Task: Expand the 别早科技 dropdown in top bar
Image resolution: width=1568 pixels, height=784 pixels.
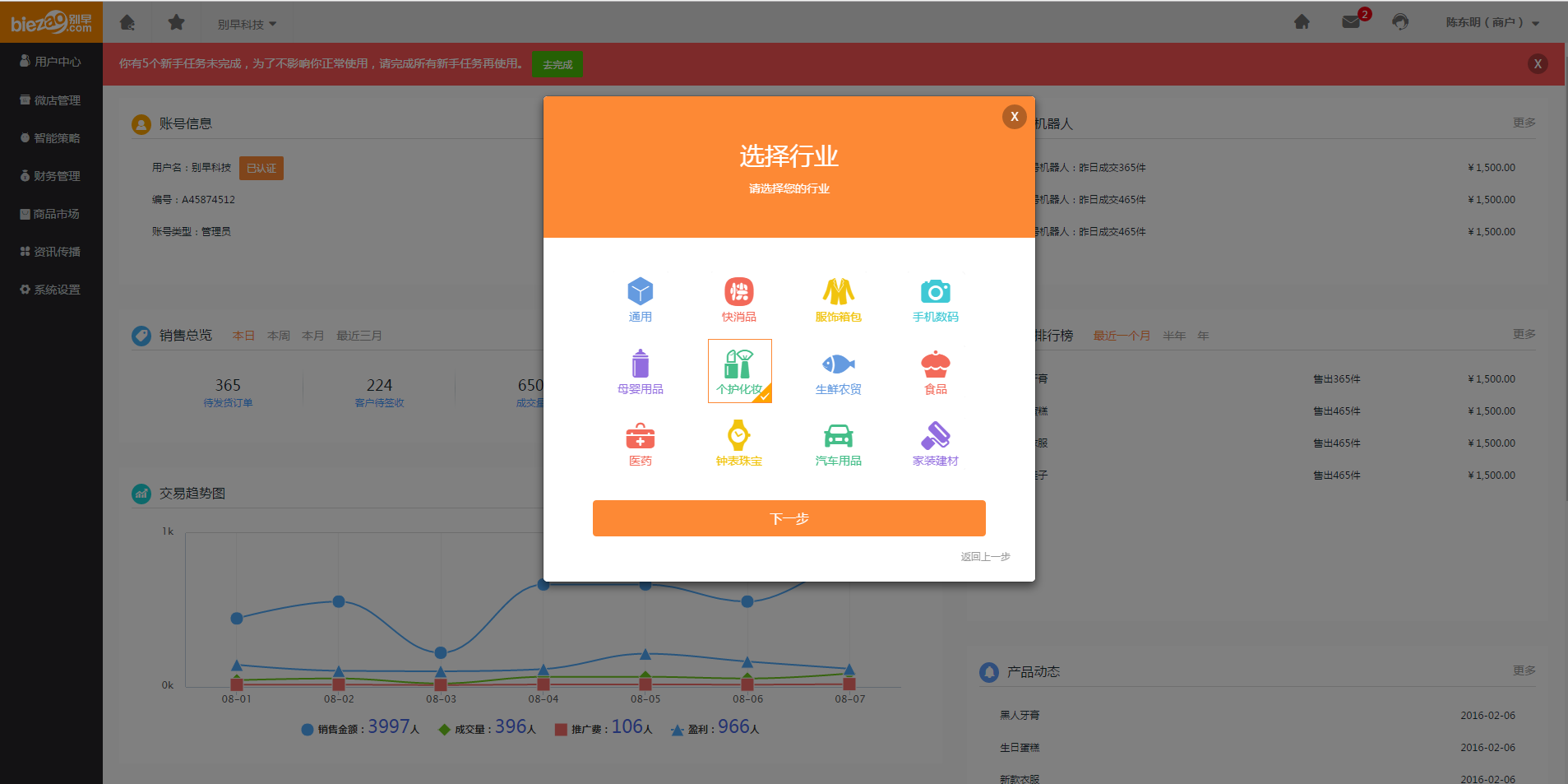Action: (x=247, y=25)
